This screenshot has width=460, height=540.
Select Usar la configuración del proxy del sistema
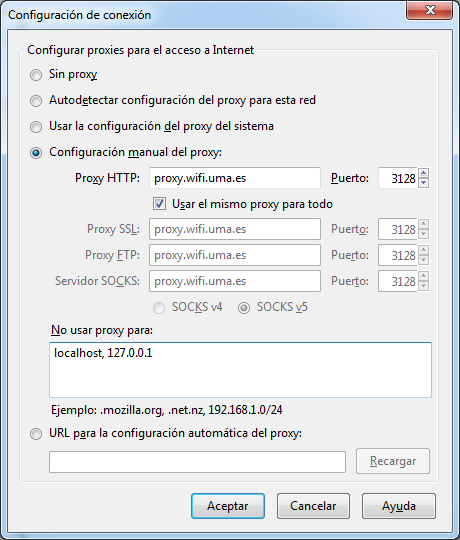tap(36, 127)
